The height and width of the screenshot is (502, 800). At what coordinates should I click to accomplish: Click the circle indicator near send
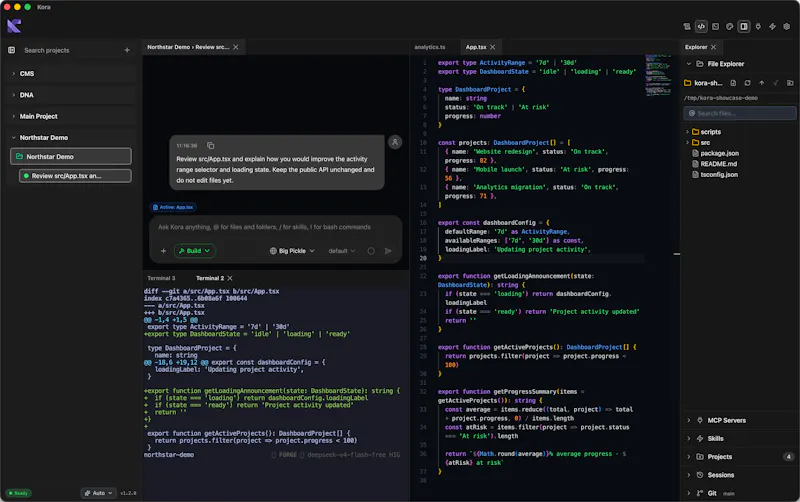coord(371,250)
